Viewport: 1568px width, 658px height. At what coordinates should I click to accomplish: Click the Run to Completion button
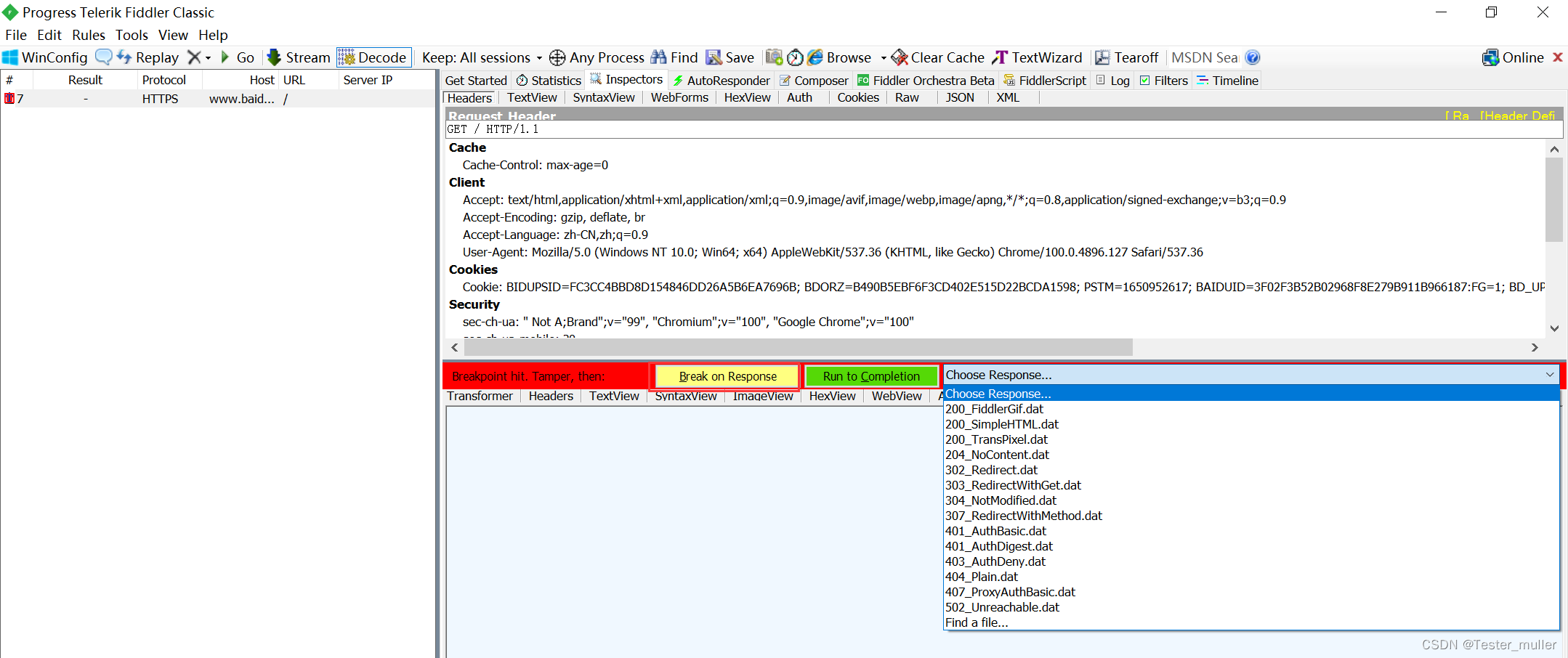[871, 376]
